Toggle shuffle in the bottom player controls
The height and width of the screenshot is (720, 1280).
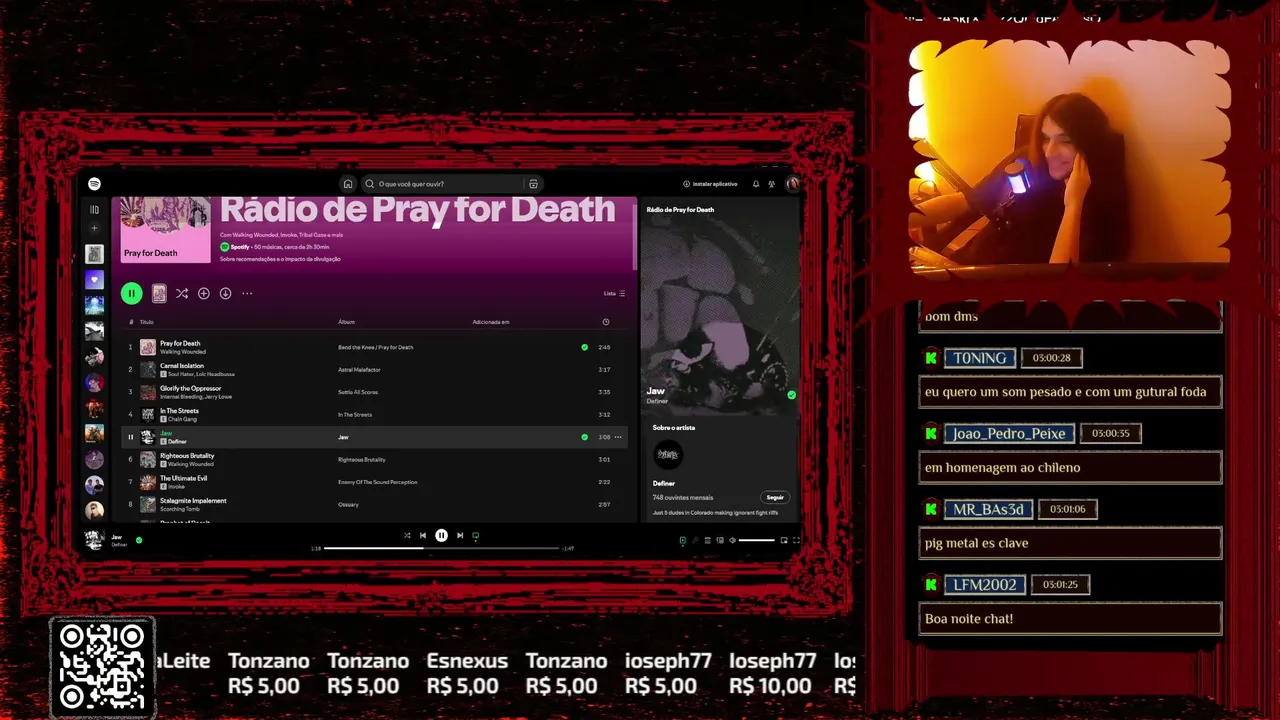click(x=407, y=536)
